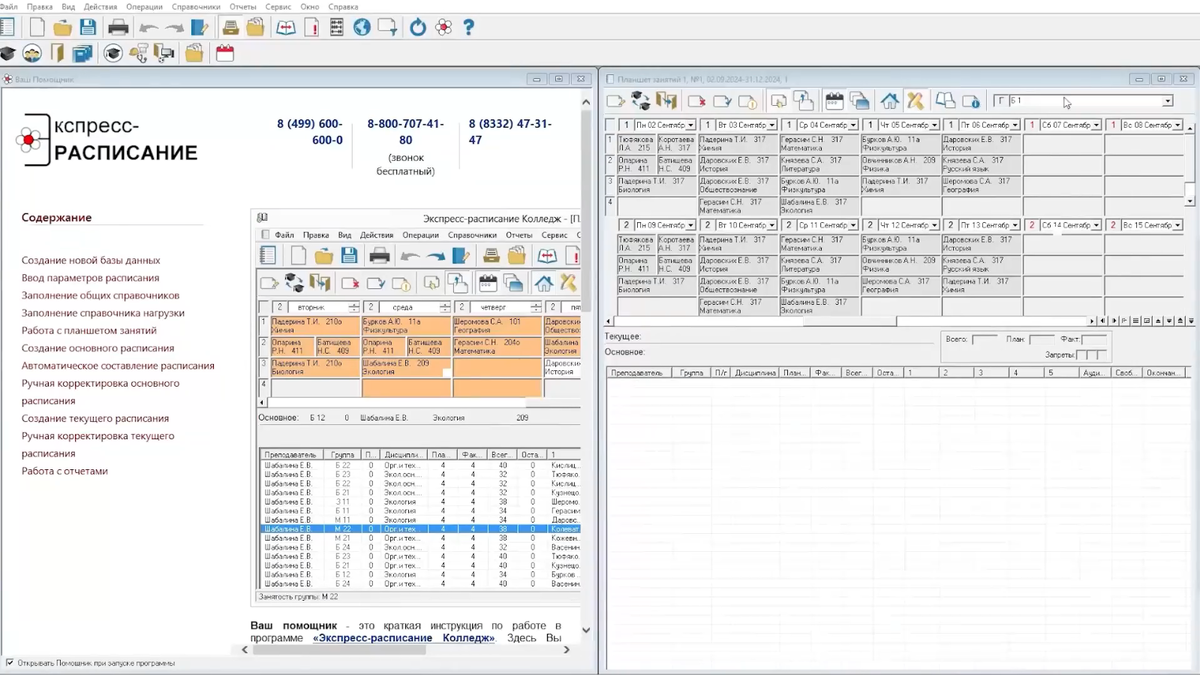
Task: Click the graduation caps swap icon in planner
Action: click(x=641, y=101)
